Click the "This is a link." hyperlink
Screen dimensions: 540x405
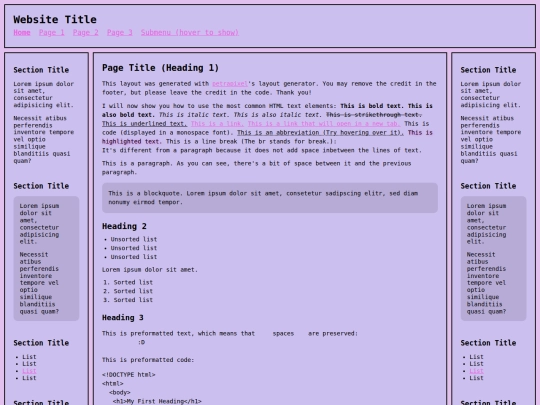[x=217, y=124]
